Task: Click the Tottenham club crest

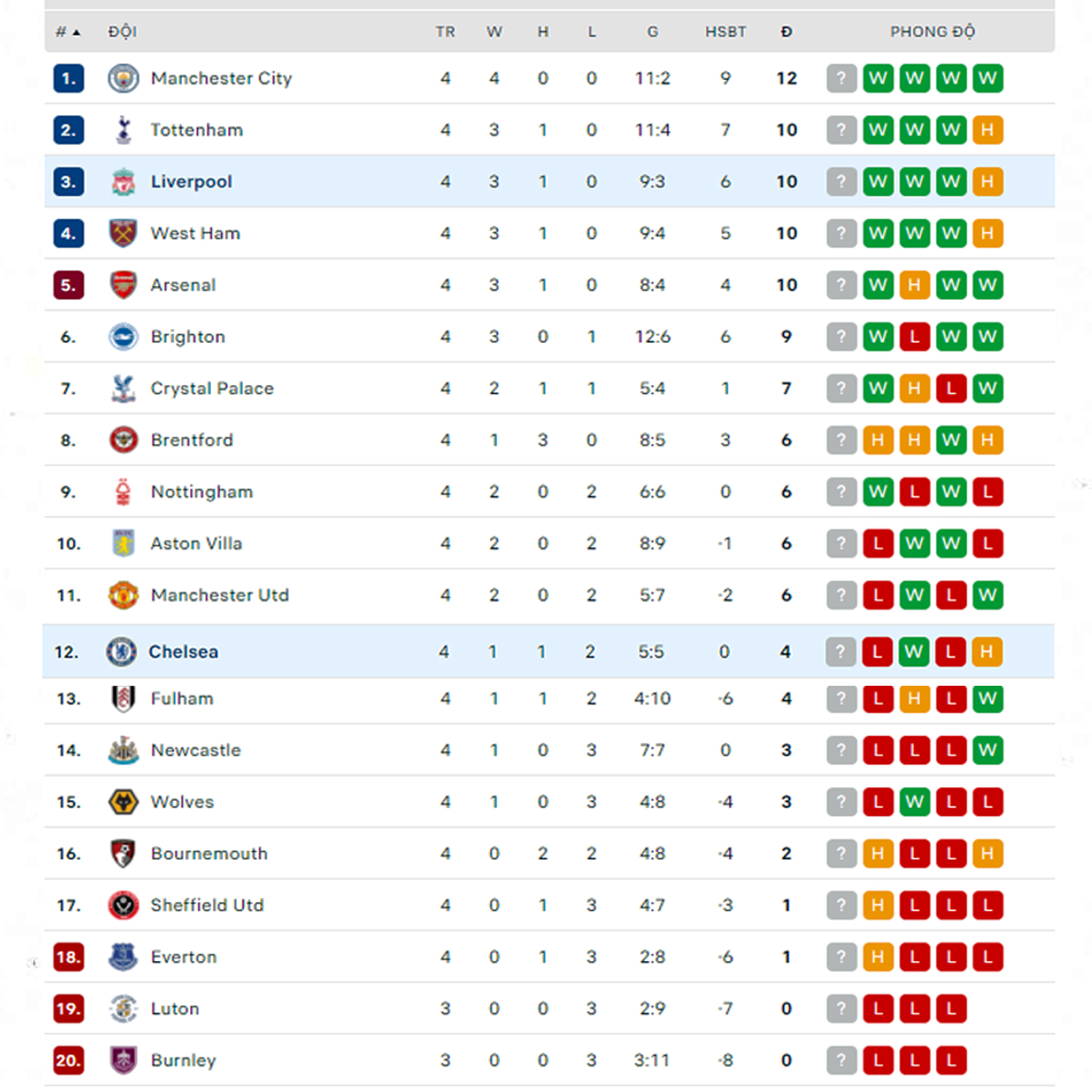Action: (123, 130)
